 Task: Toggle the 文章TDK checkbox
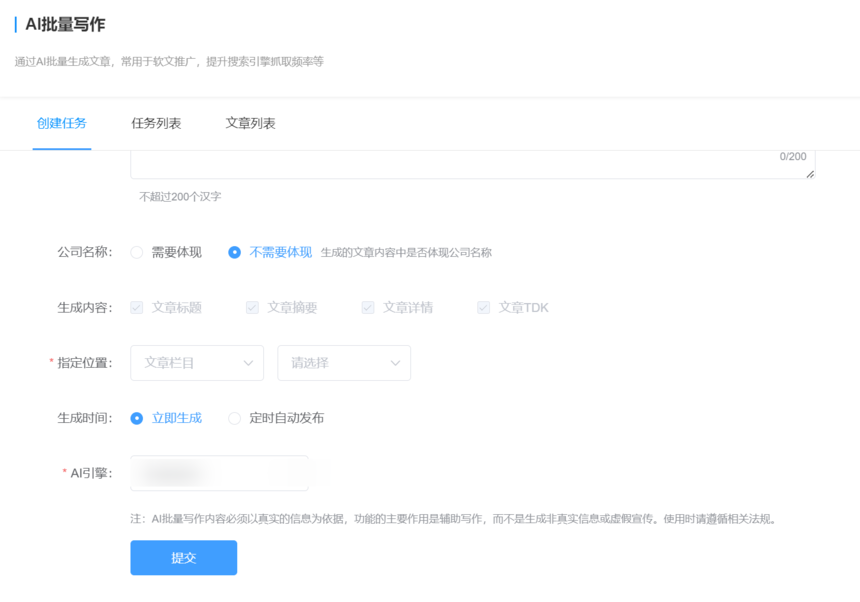(x=483, y=308)
